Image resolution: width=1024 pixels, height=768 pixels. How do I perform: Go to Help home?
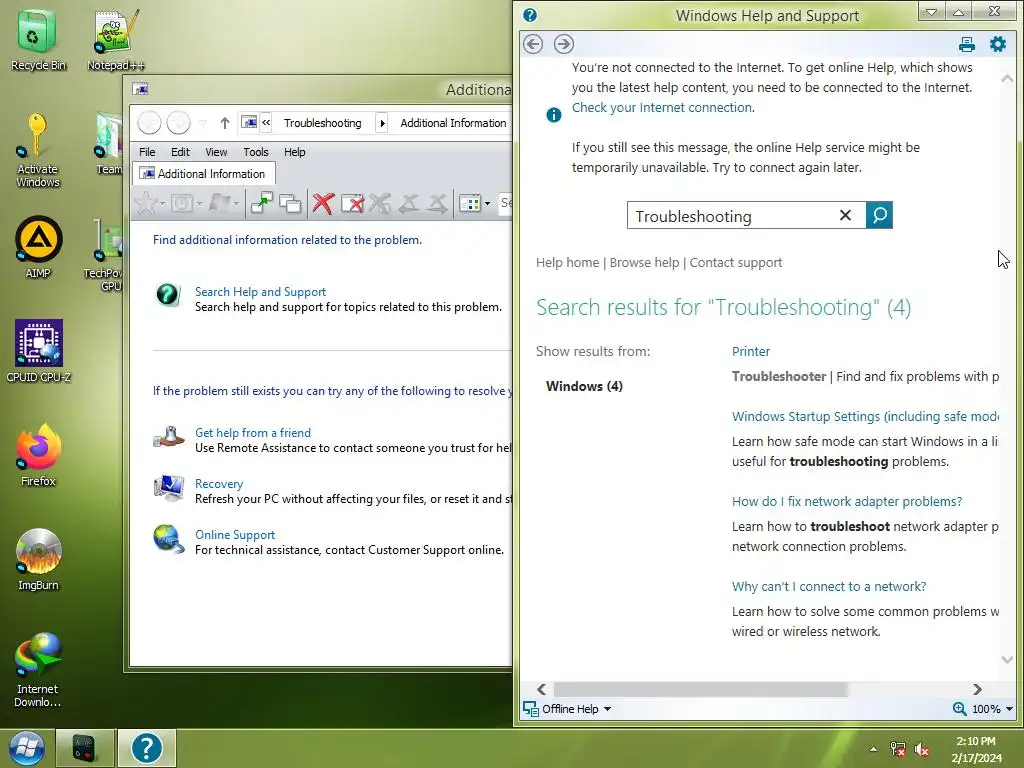coord(568,263)
